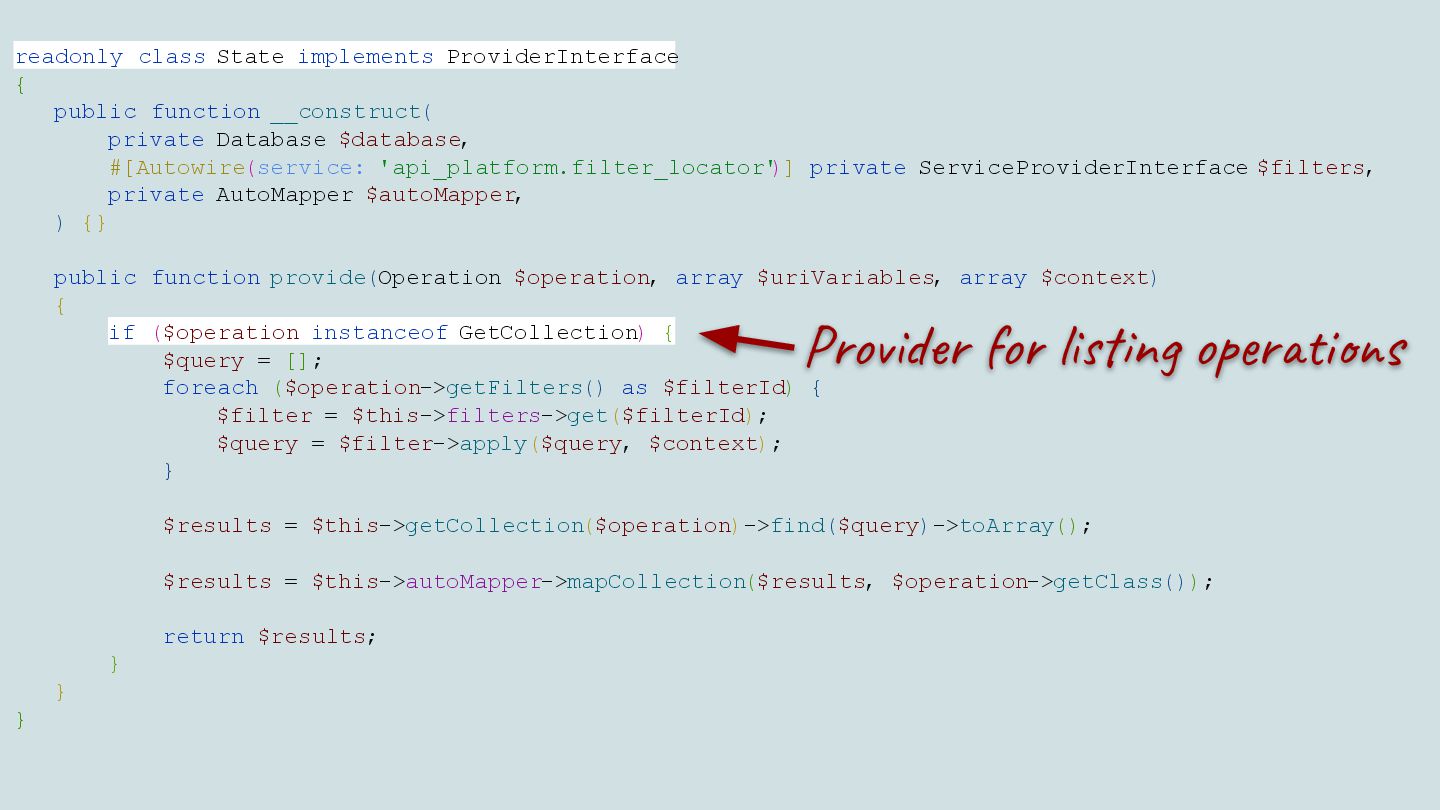Click the $autoMapper constructor parameter

(440, 195)
